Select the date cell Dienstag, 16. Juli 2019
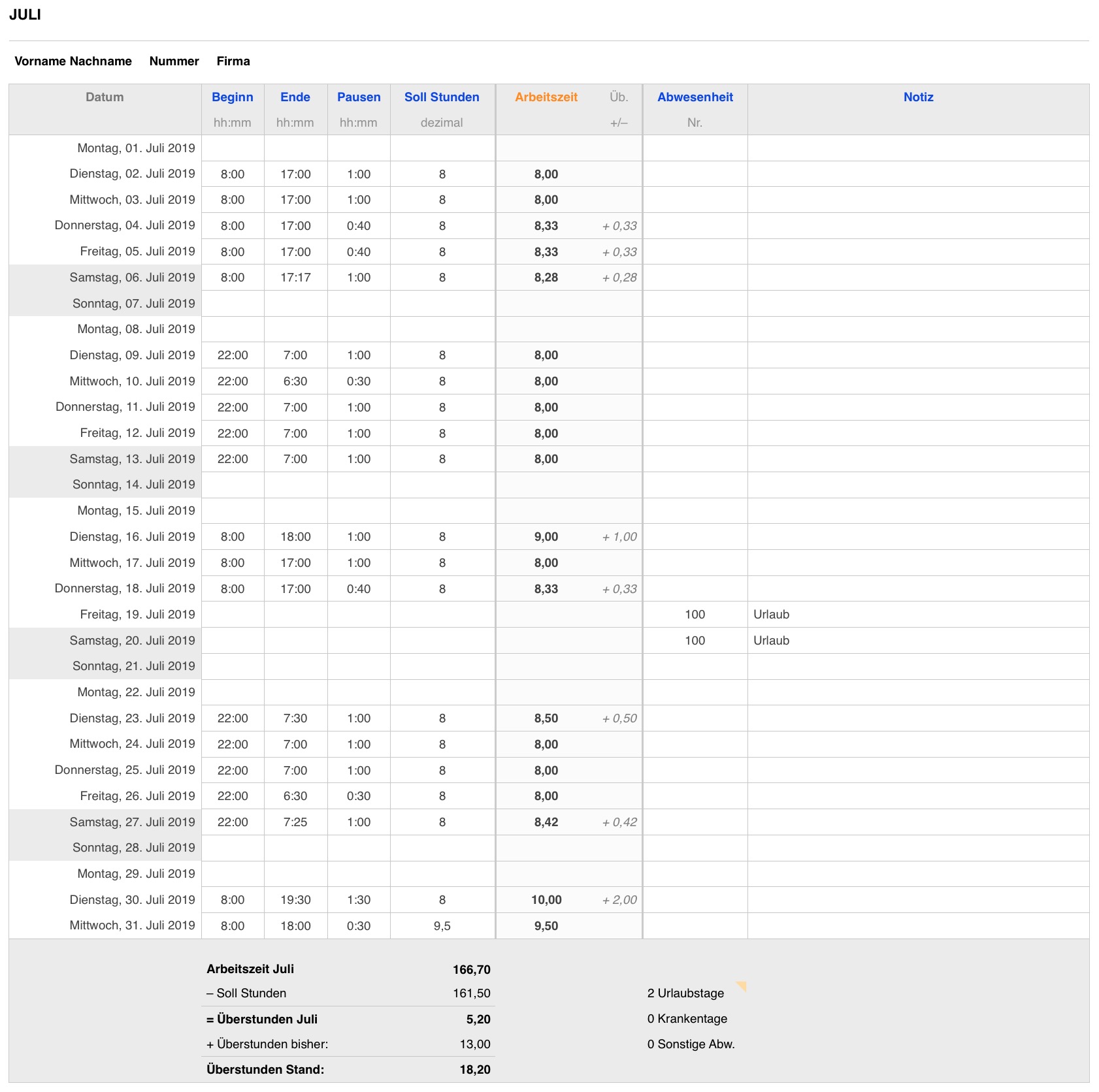1099x1092 pixels. click(x=133, y=537)
